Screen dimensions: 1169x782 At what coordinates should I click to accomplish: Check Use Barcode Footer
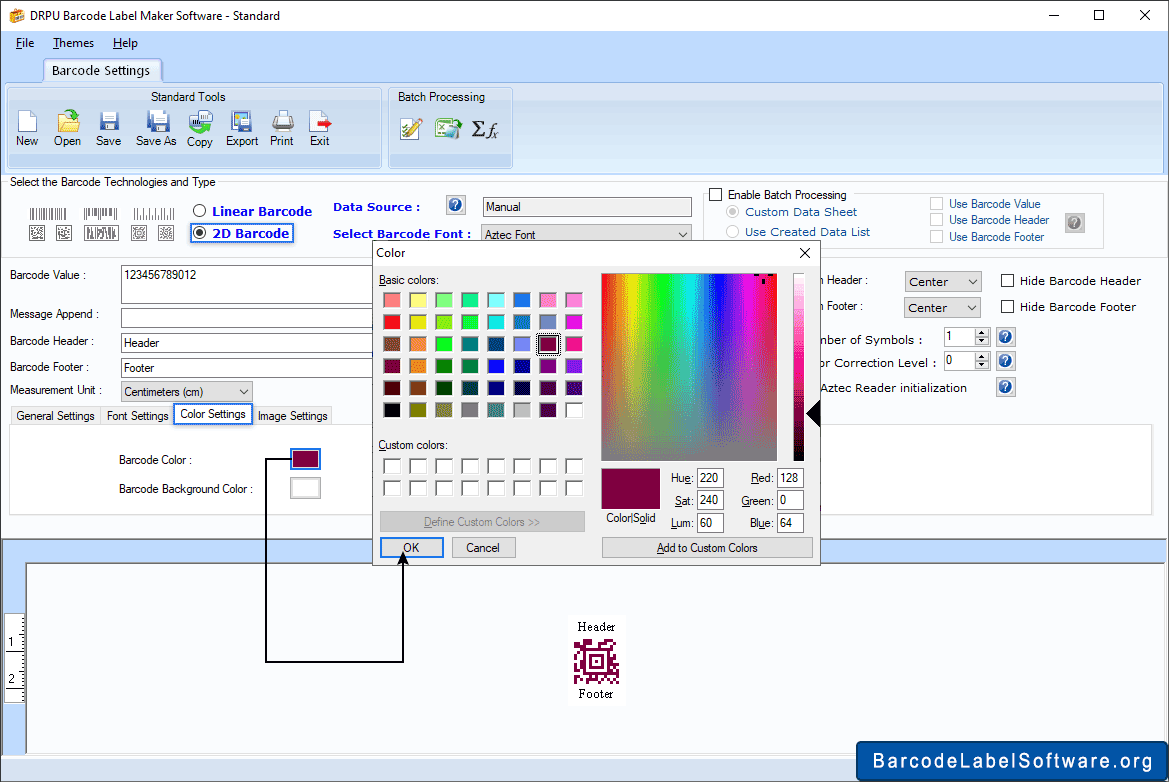coord(936,237)
